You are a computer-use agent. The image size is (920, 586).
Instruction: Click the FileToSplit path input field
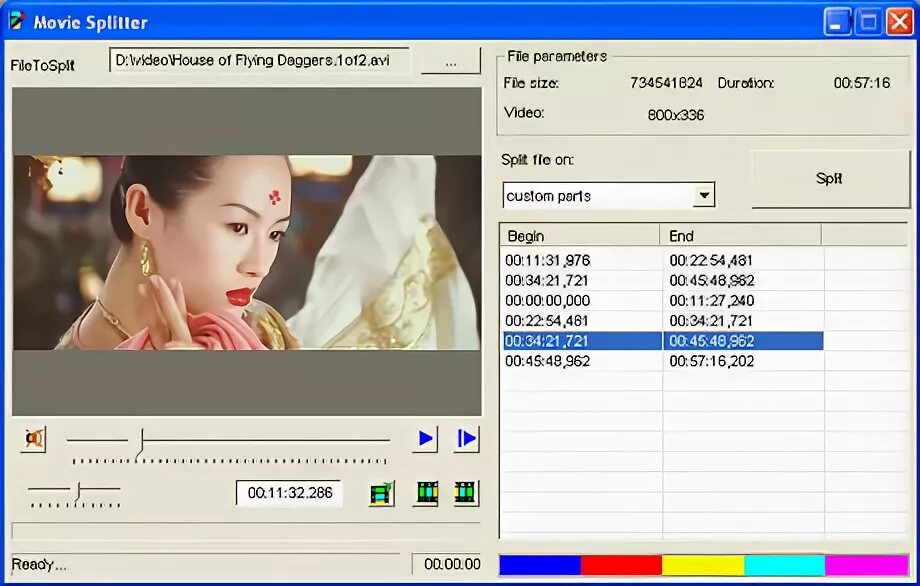(260, 60)
